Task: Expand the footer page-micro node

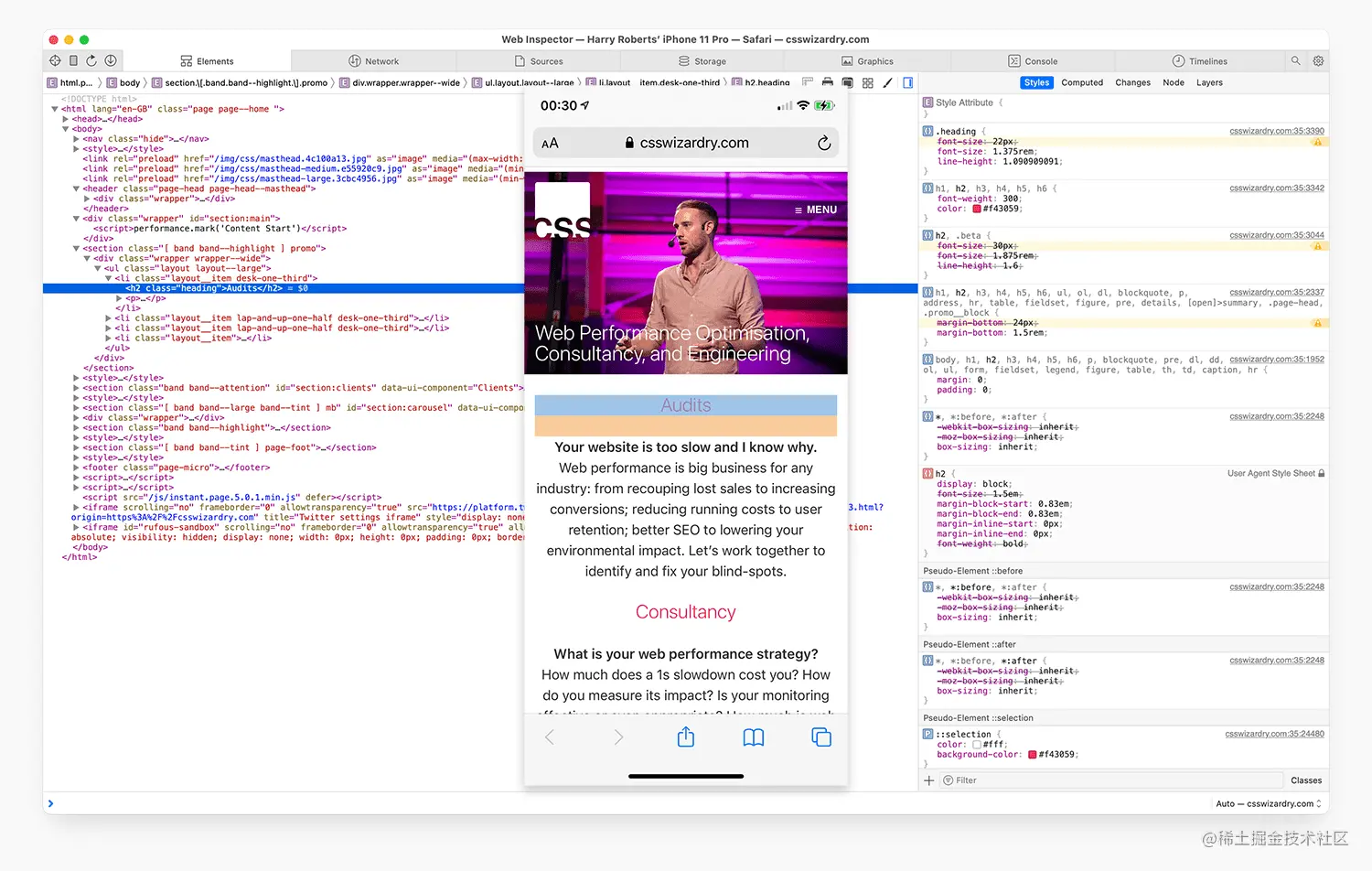Action: (x=76, y=468)
